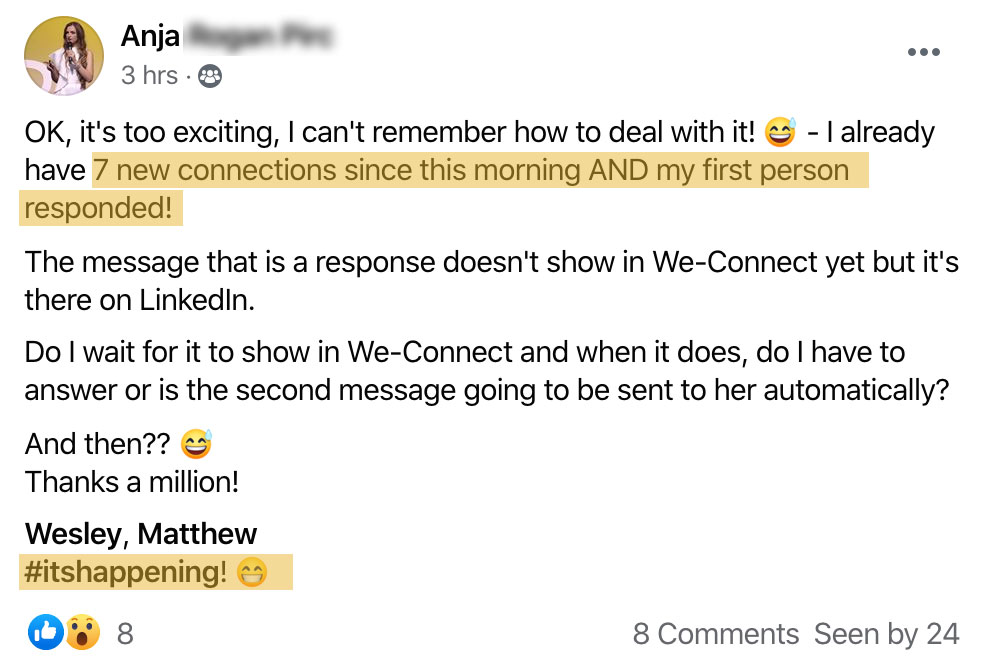Show the "Seen by 24" viewers list
This screenshot has height=668, width=982.
click(886, 633)
